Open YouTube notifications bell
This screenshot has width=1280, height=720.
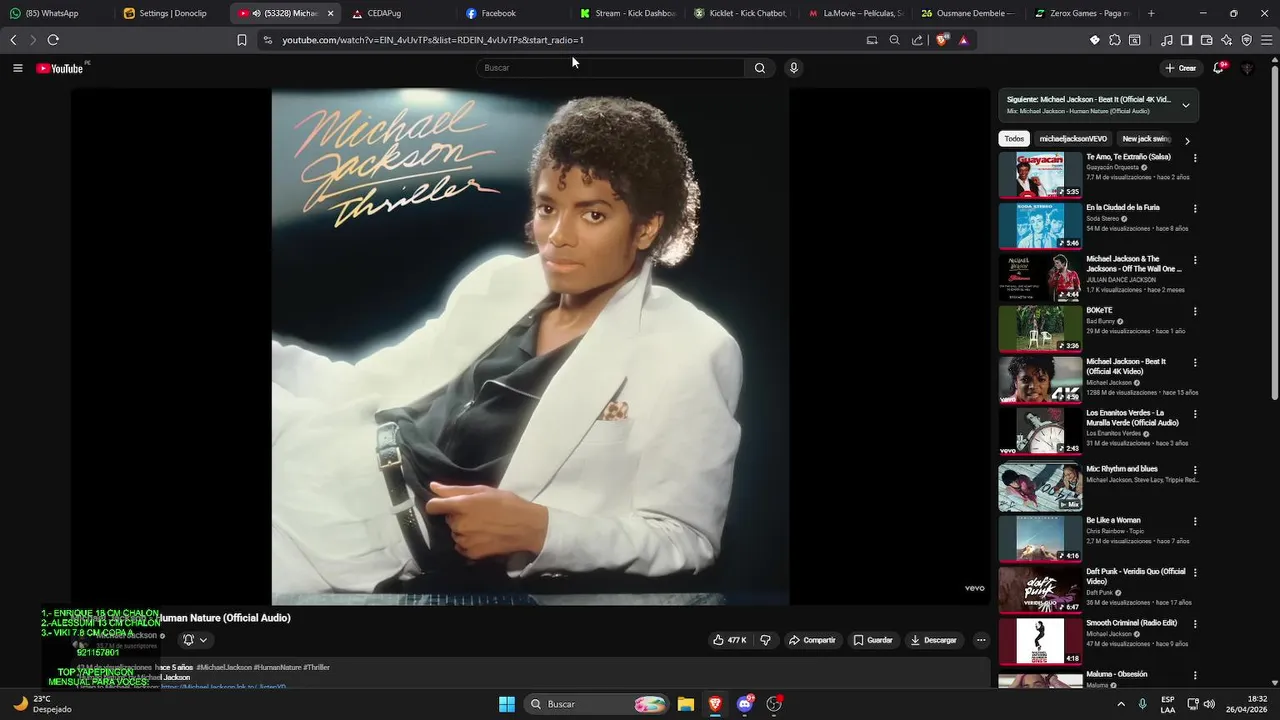(1218, 68)
